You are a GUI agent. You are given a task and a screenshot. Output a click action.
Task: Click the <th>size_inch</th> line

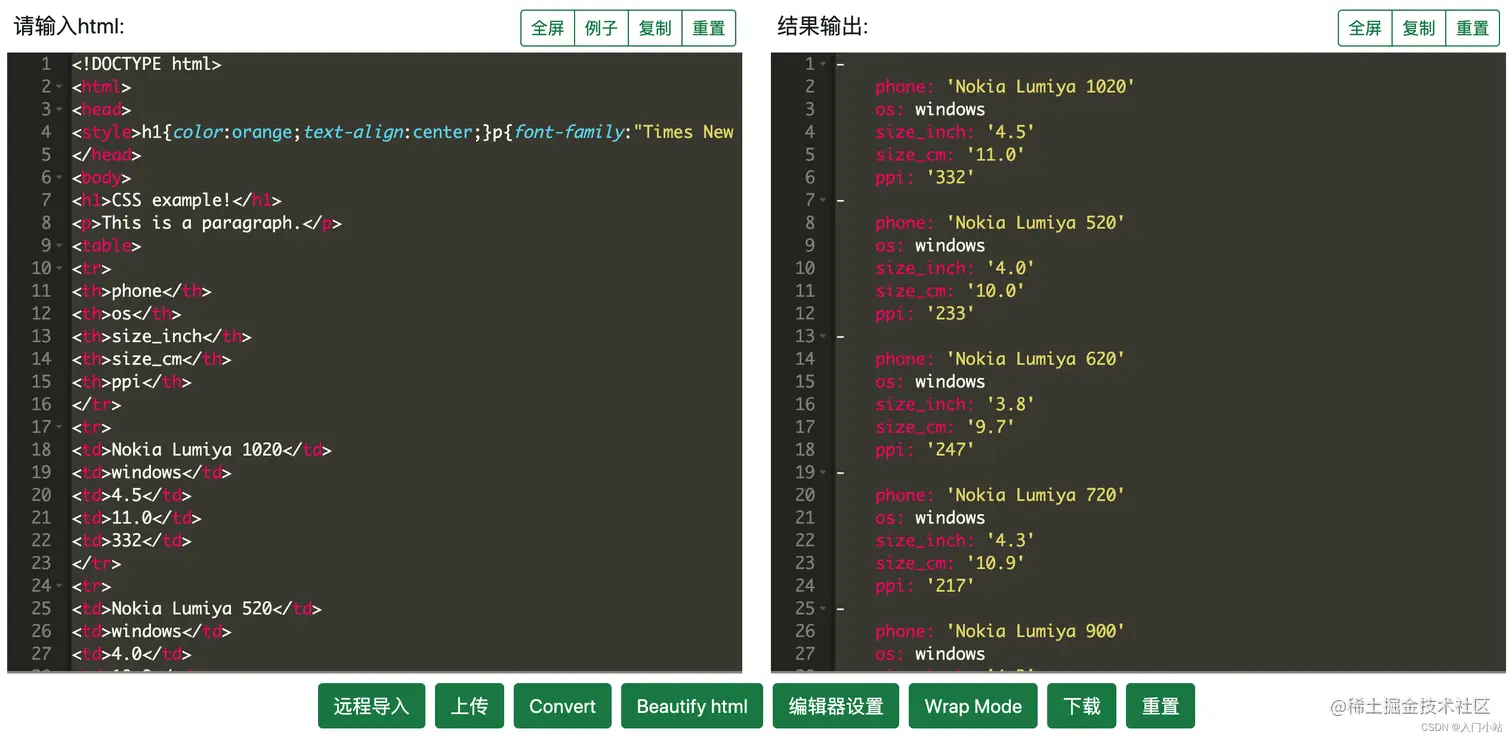click(x=161, y=337)
